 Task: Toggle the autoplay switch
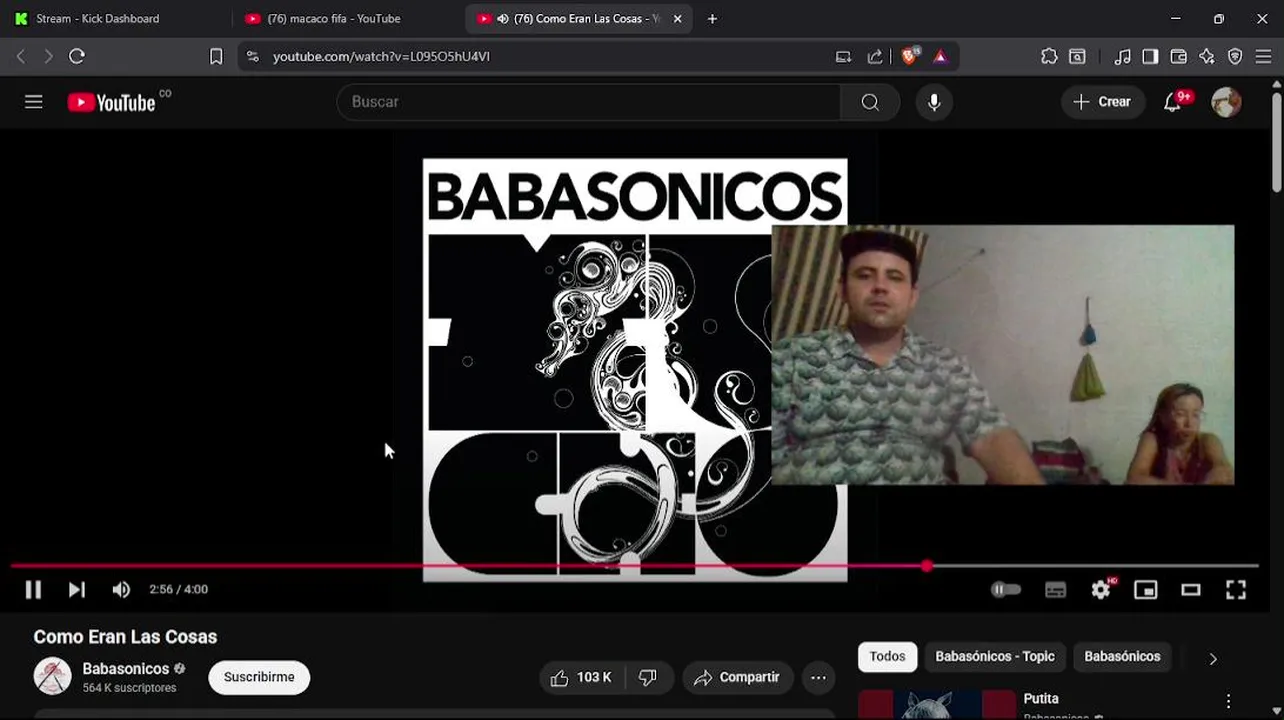tap(1005, 590)
